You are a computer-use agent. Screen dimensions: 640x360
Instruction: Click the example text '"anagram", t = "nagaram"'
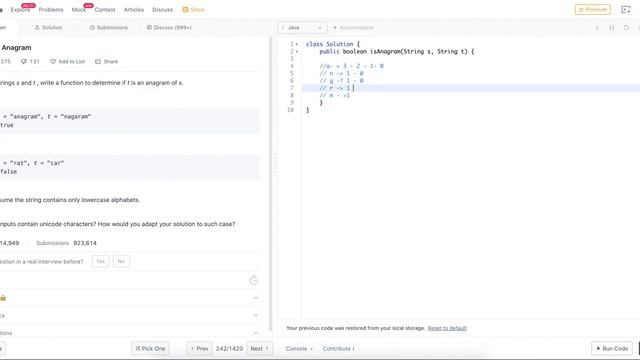50,116
